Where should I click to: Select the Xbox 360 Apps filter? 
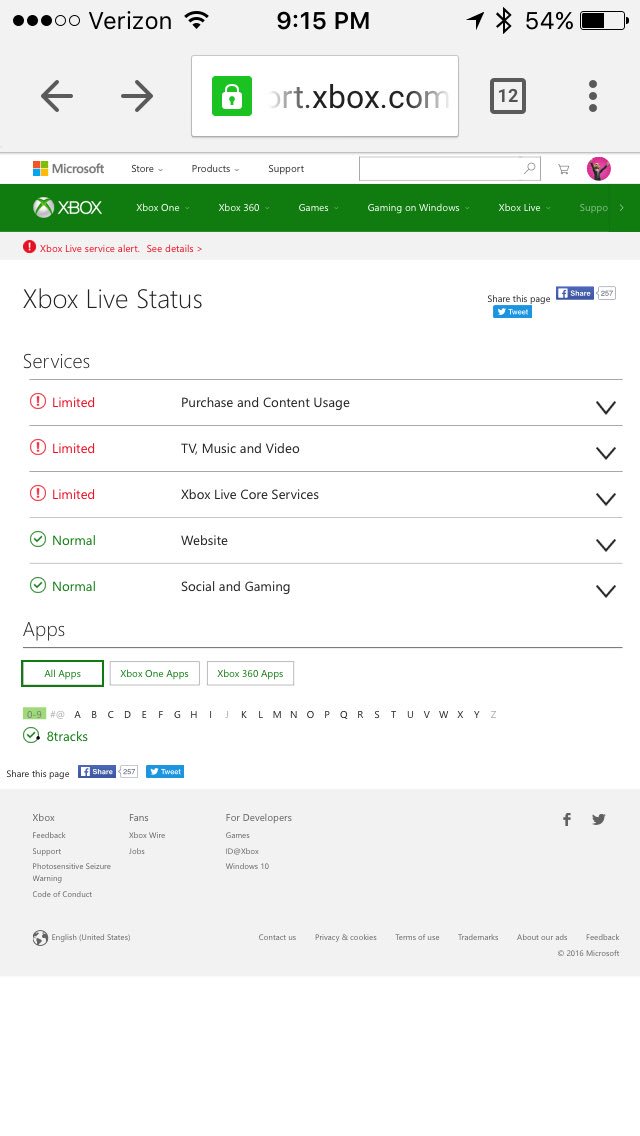pyautogui.click(x=250, y=673)
